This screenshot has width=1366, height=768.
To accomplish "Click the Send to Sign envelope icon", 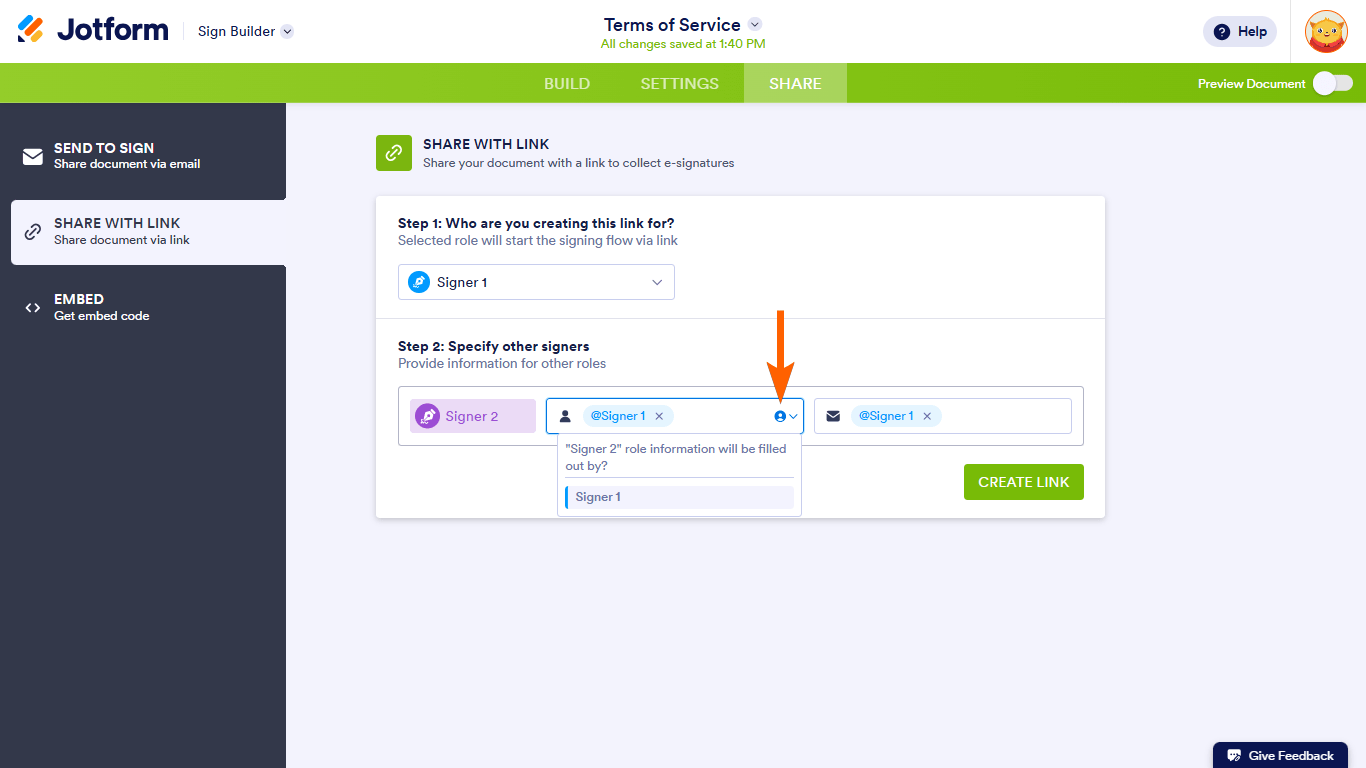I will point(33,156).
